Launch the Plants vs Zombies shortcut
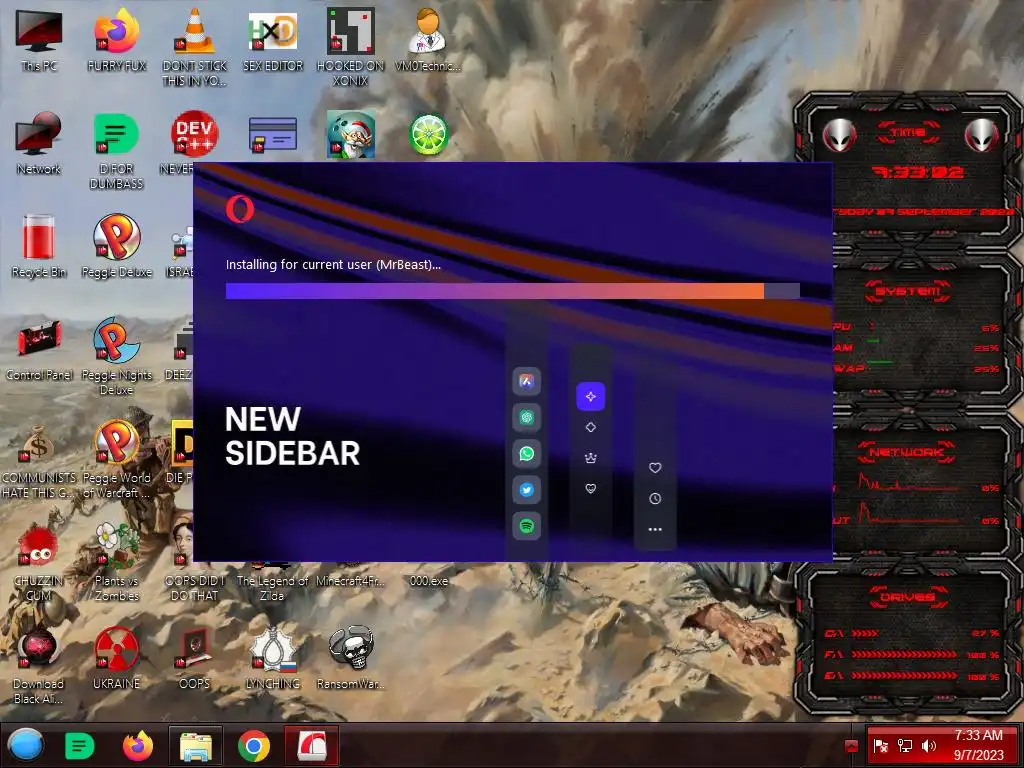The image size is (1024, 768). click(x=117, y=546)
